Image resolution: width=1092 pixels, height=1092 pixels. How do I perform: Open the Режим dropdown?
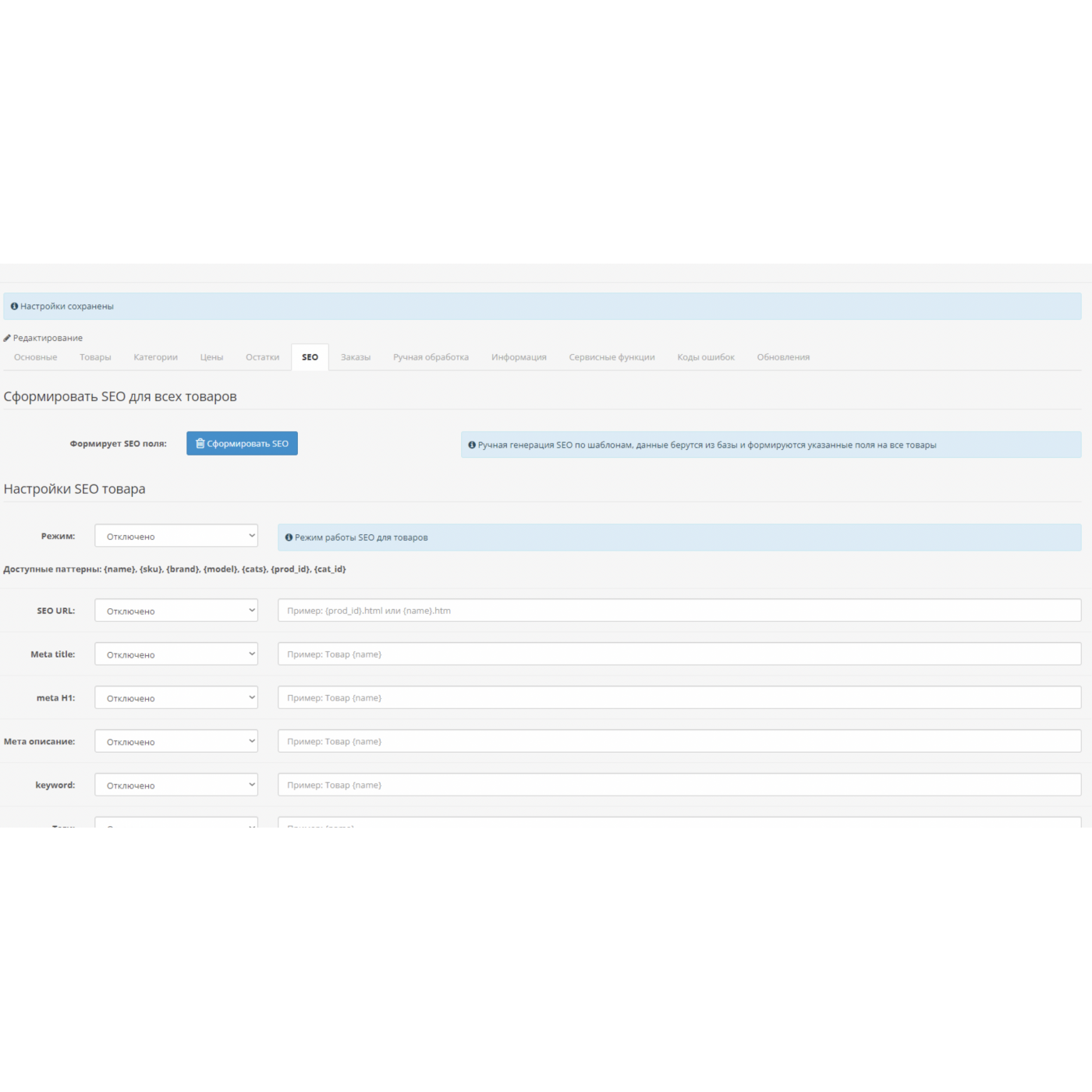[175, 536]
